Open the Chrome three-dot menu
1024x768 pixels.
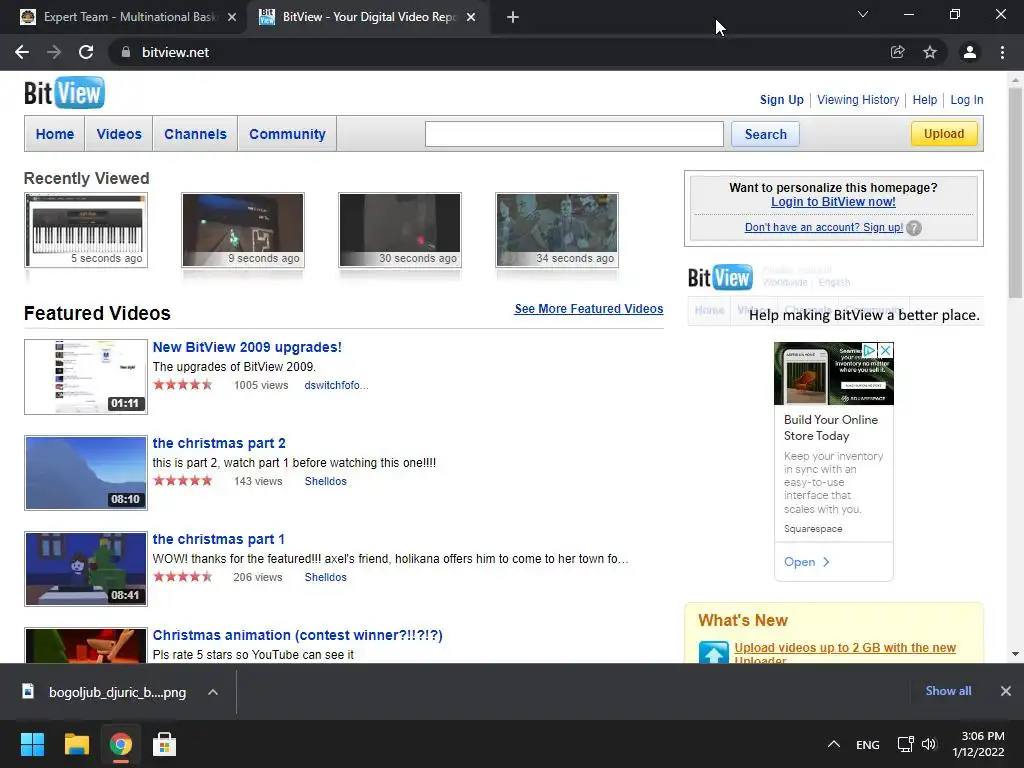(x=1002, y=52)
